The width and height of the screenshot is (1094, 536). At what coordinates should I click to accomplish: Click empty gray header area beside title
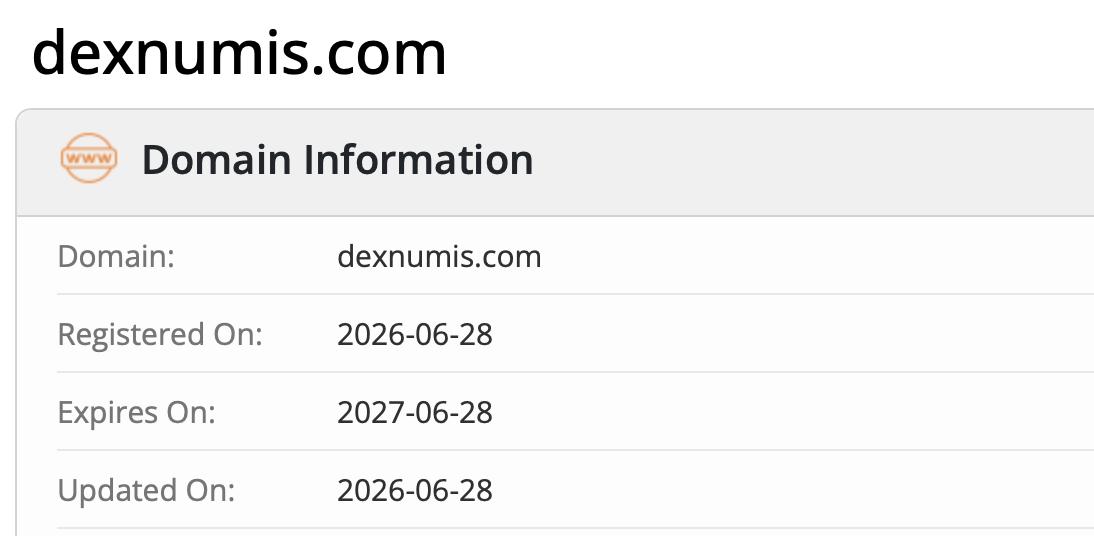pos(809,161)
